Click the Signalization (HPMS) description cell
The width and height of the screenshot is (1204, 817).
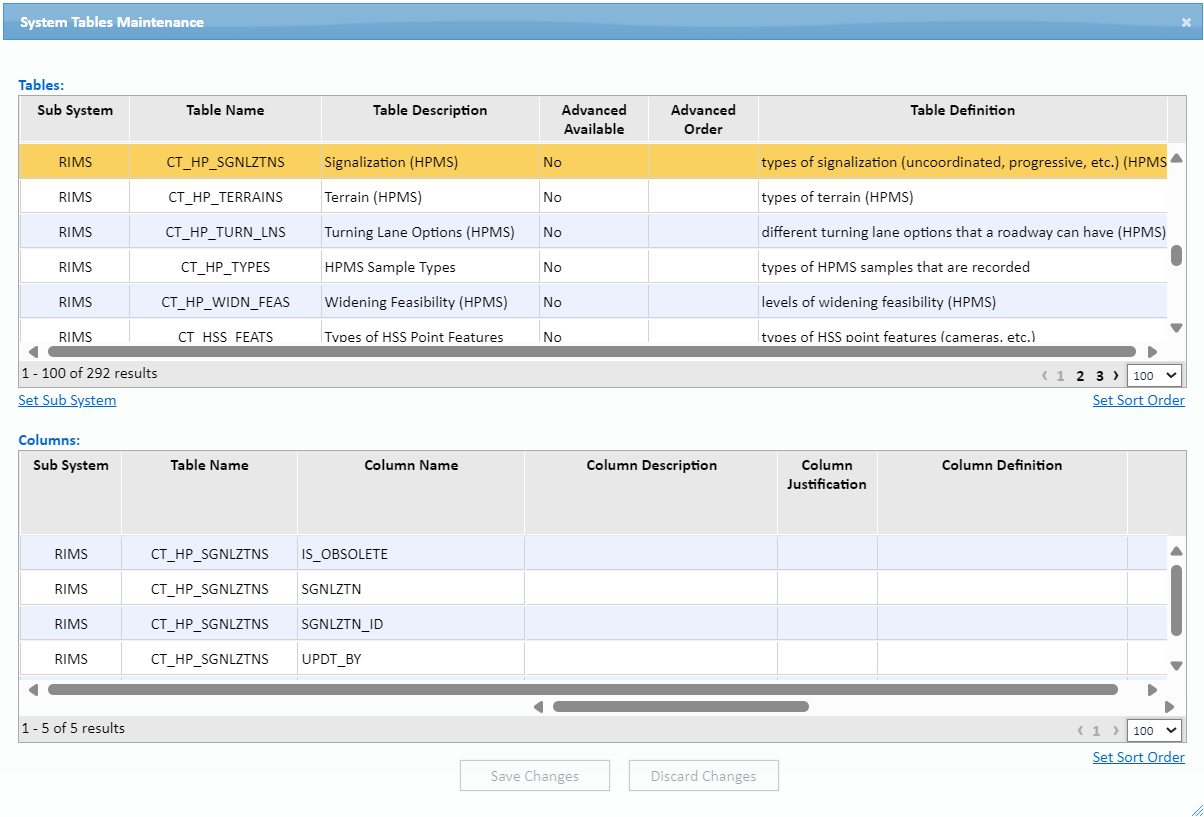coord(430,162)
